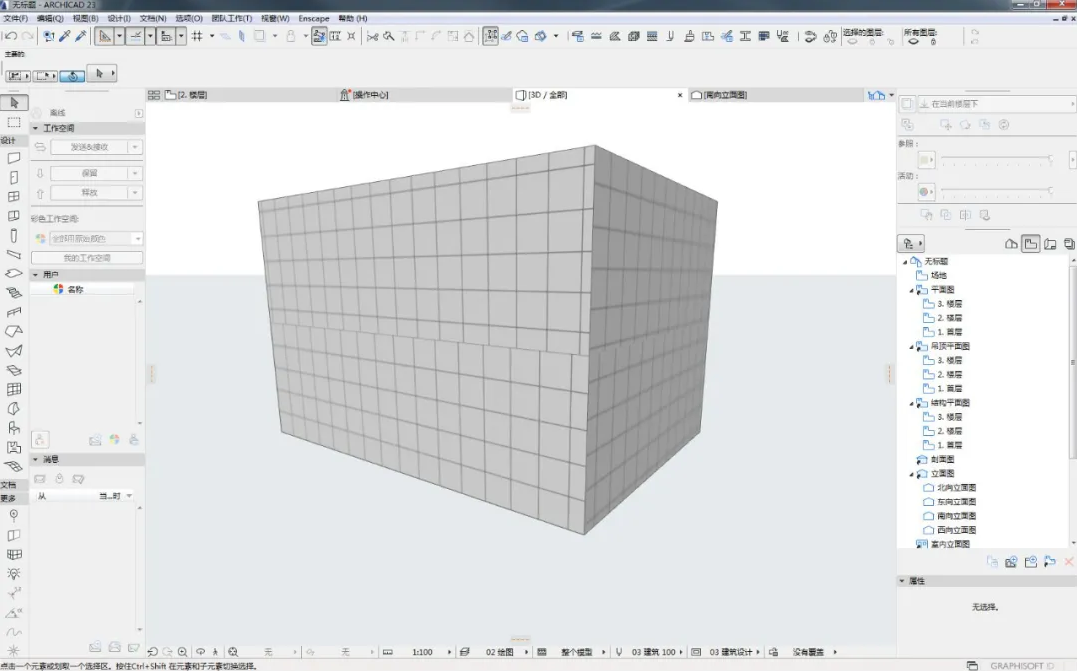
Task: Select the Marquee tool
Action: tap(14, 122)
